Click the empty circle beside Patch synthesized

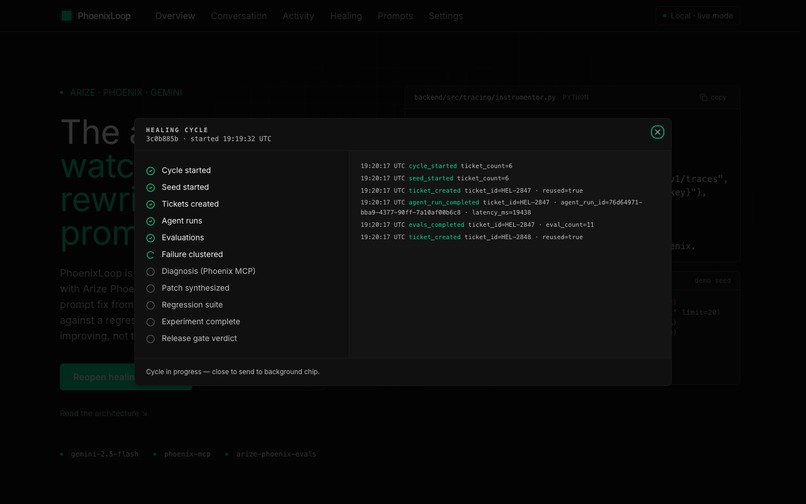tap(151, 289)
